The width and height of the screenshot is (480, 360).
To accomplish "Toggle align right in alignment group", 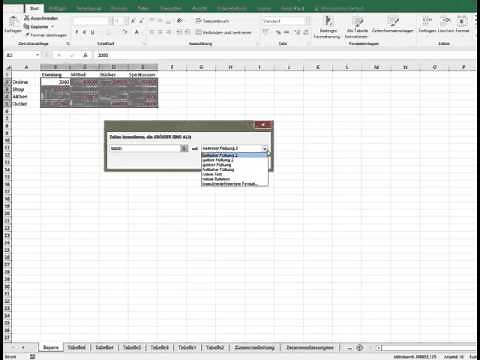I will pos(168,32).
